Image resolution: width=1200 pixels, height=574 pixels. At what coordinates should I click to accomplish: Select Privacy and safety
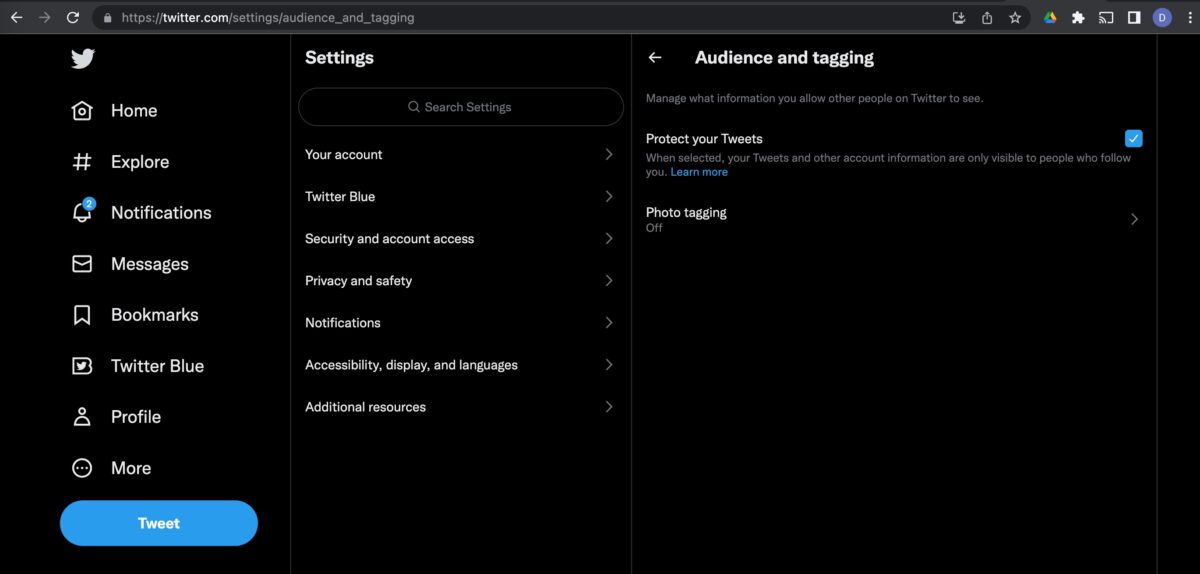click(461, 280)
